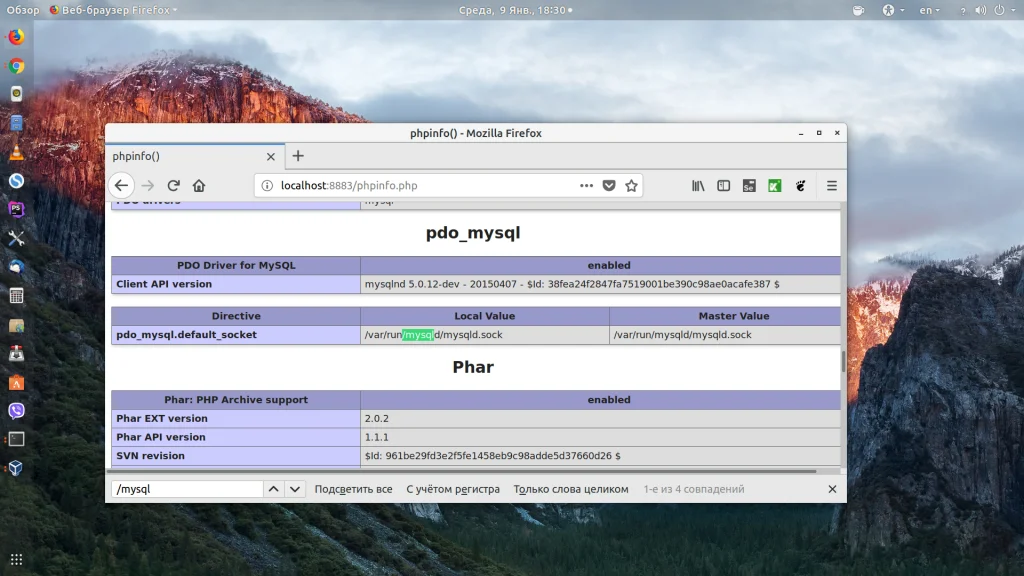The width and height of the screenshot is (1024, 576).
Task: Show the sidebars panel icon
Action: click(723, 186)
